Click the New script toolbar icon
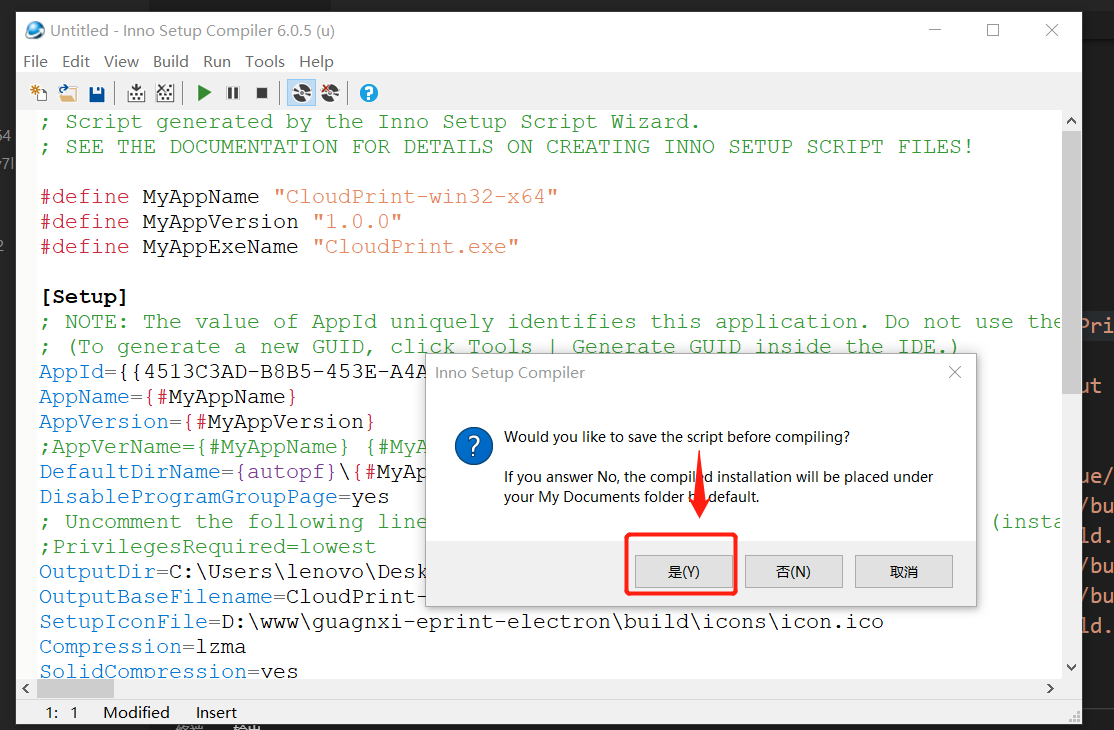 pyautogui.click(x=38, y=93)
